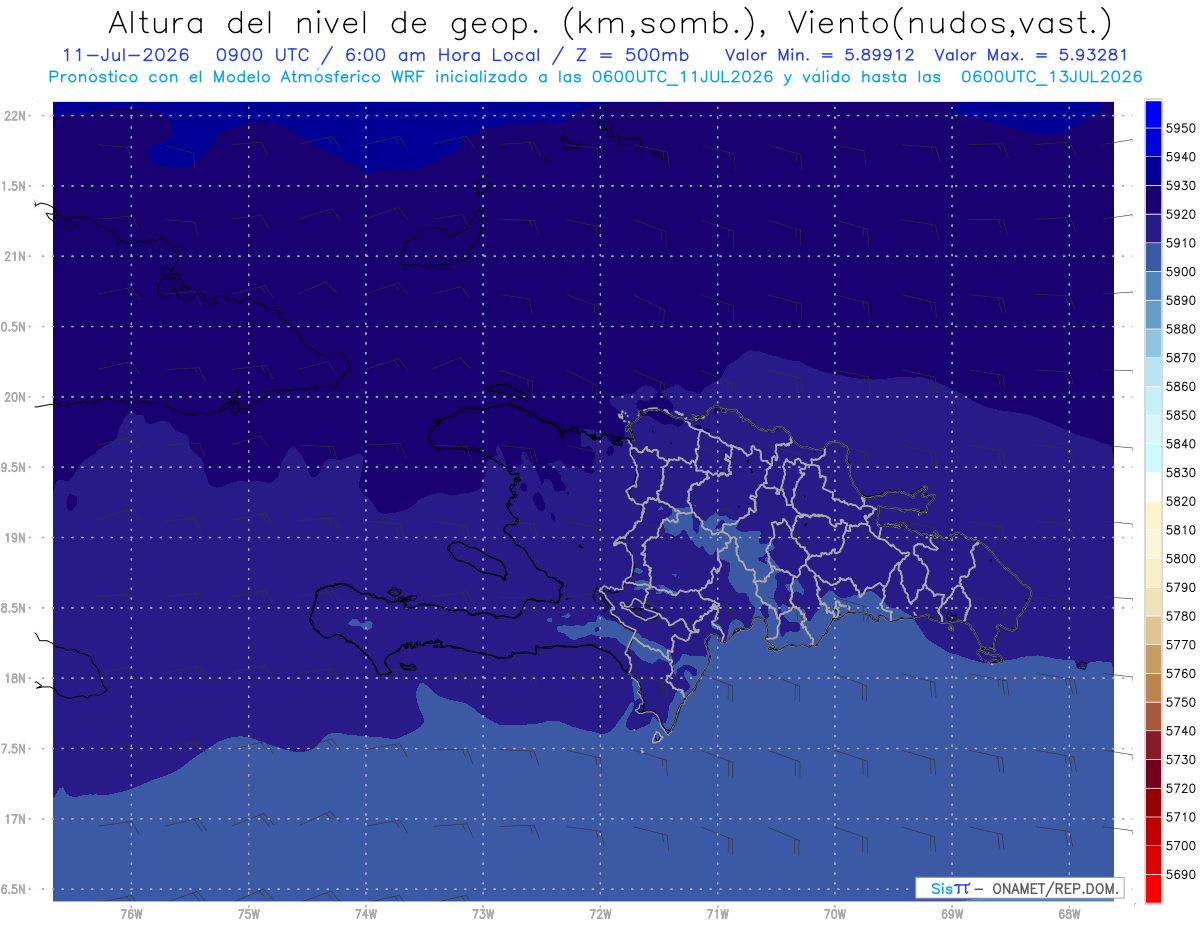Click the colorbar label '5780'
1200x927 pixels.
(1181, 616)
